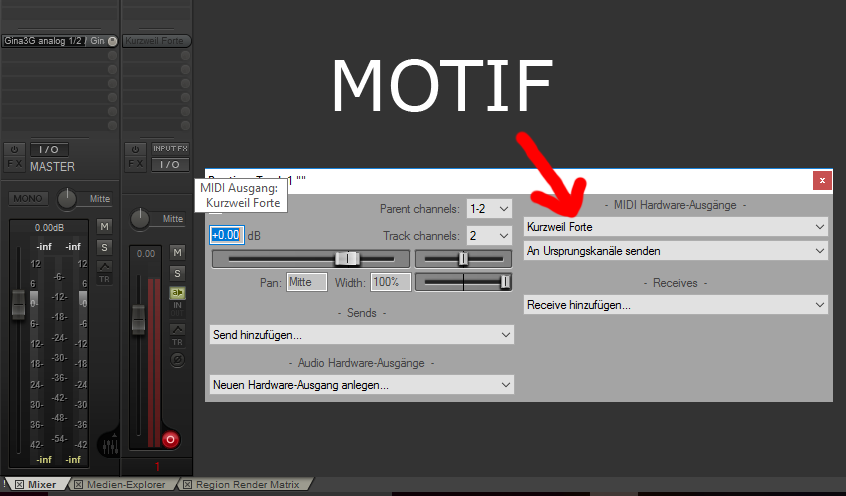Toggle master send Gina3G round knob
Viewport: 846px width, 496px height.
point(112,41)
